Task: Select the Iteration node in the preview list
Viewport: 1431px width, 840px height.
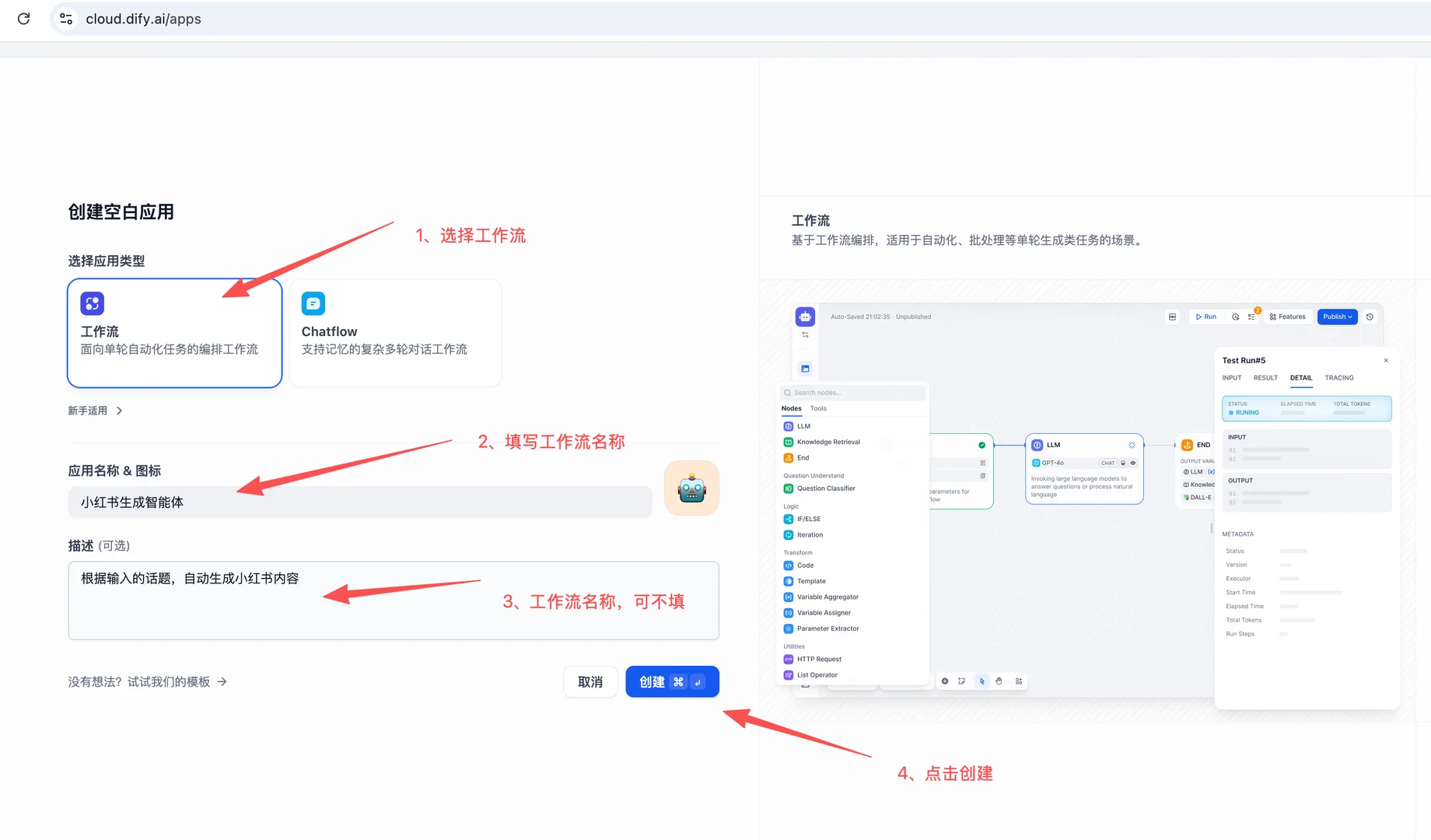Action: coord(803,534)
